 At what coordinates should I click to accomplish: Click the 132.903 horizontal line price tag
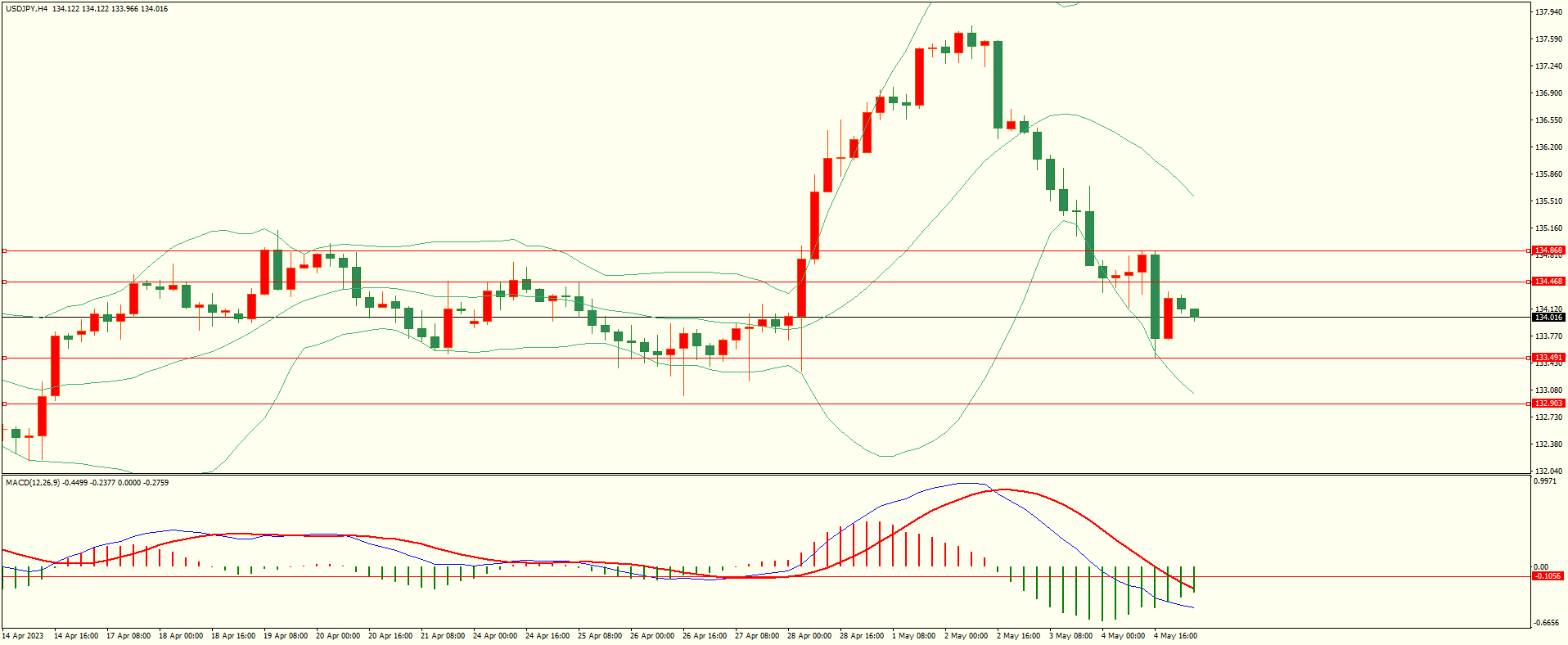(x=1548, y=404)
